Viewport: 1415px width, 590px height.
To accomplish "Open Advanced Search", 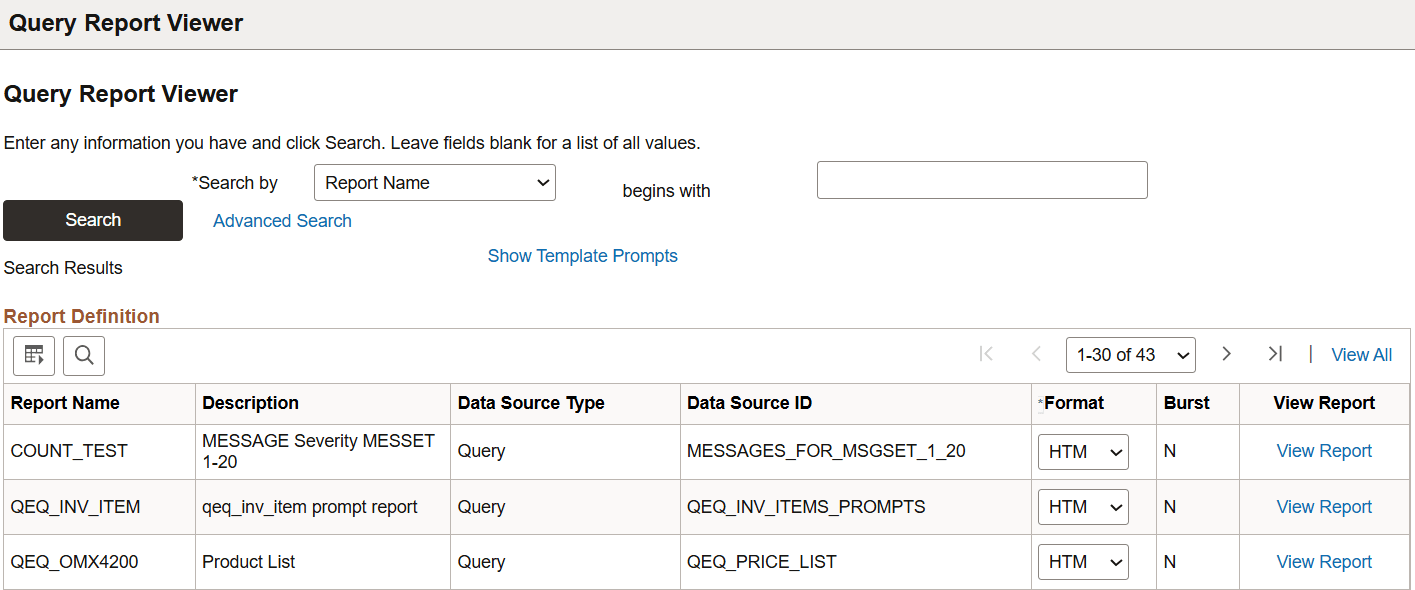I will (x=282, y=220).
